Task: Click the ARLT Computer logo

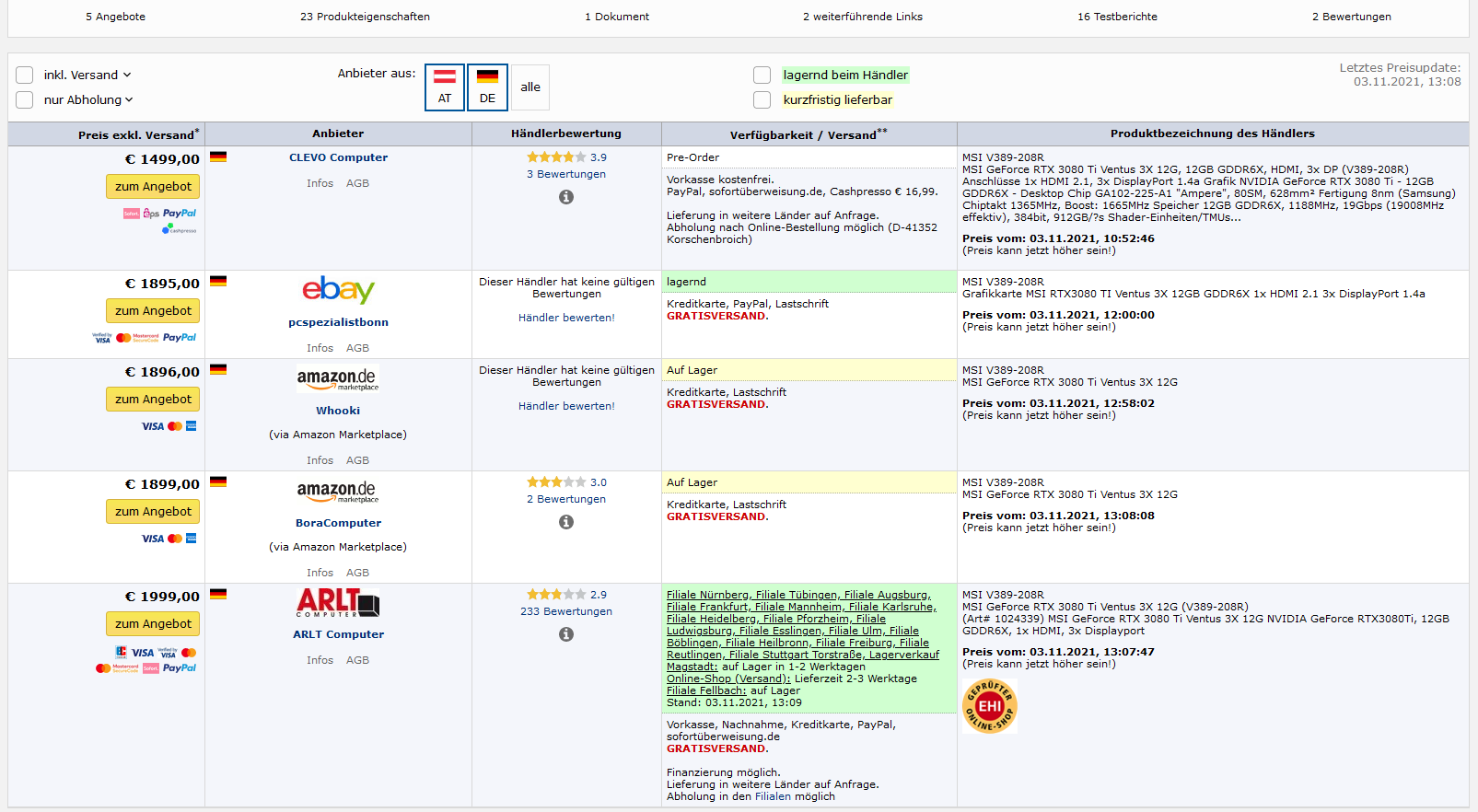Action: coord(338,603)
